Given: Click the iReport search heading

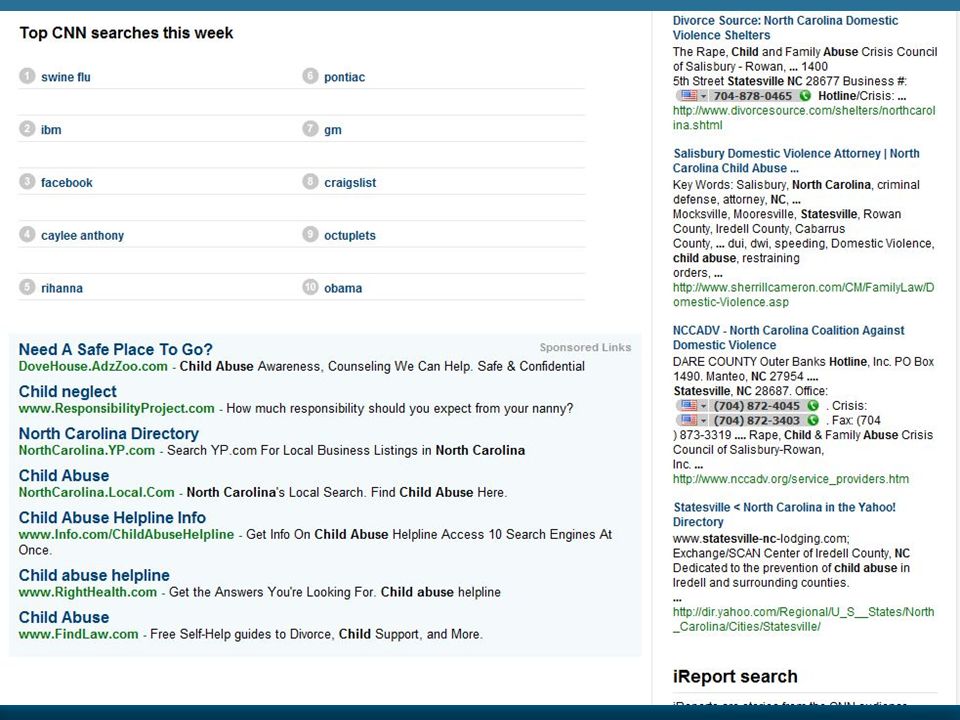Looking at the screenshot, I should pos(735,676).
